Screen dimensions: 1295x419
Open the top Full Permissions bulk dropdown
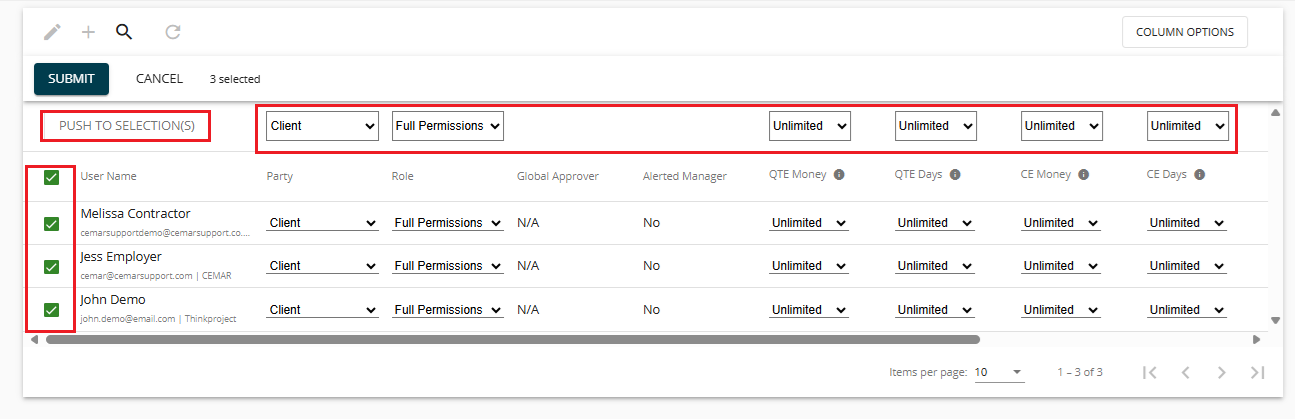click(x=447, y=126)
